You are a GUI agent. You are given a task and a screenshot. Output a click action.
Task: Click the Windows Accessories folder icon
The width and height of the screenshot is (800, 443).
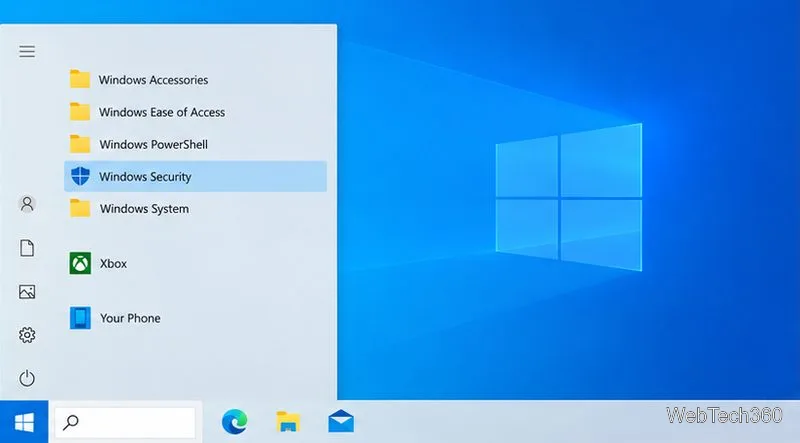tap(80, 79)
